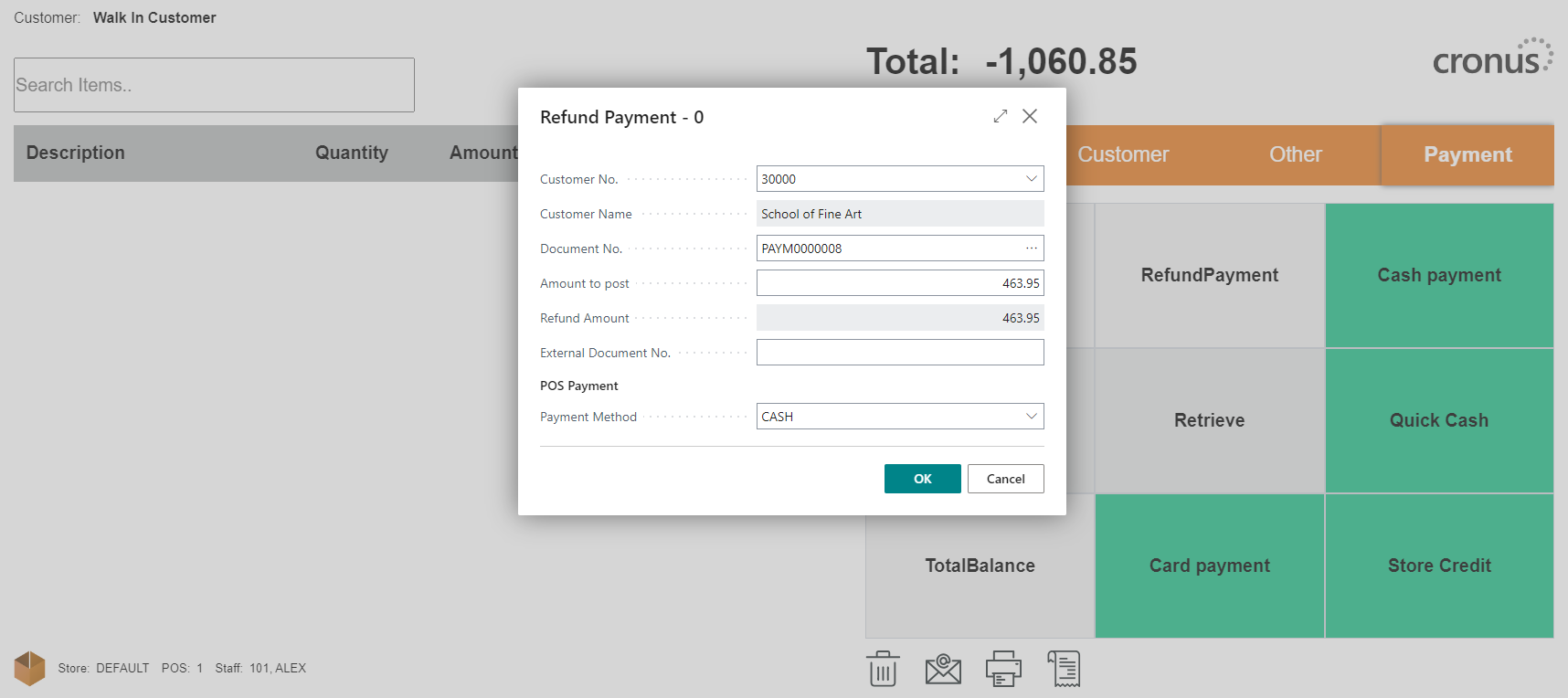Click the Search Items box
Screen dimensions: 1568x698
click(214, 85)
